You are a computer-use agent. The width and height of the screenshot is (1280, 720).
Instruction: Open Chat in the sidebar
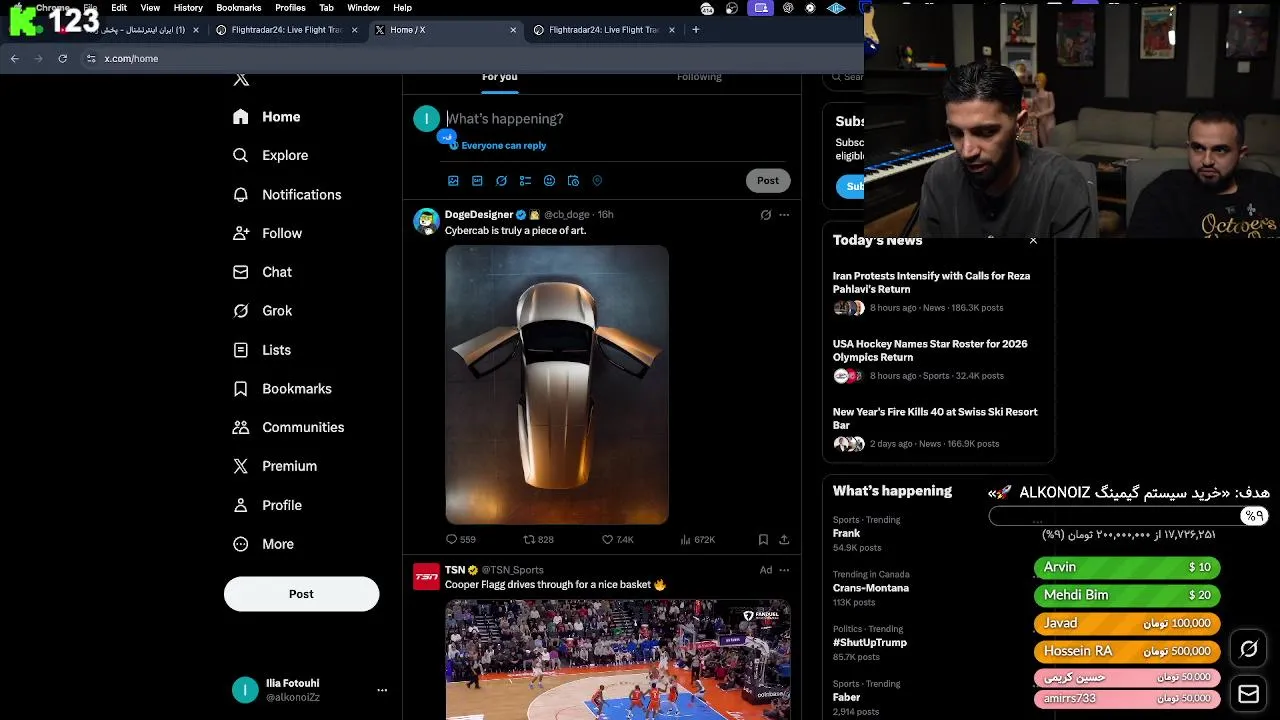(262, 272)
